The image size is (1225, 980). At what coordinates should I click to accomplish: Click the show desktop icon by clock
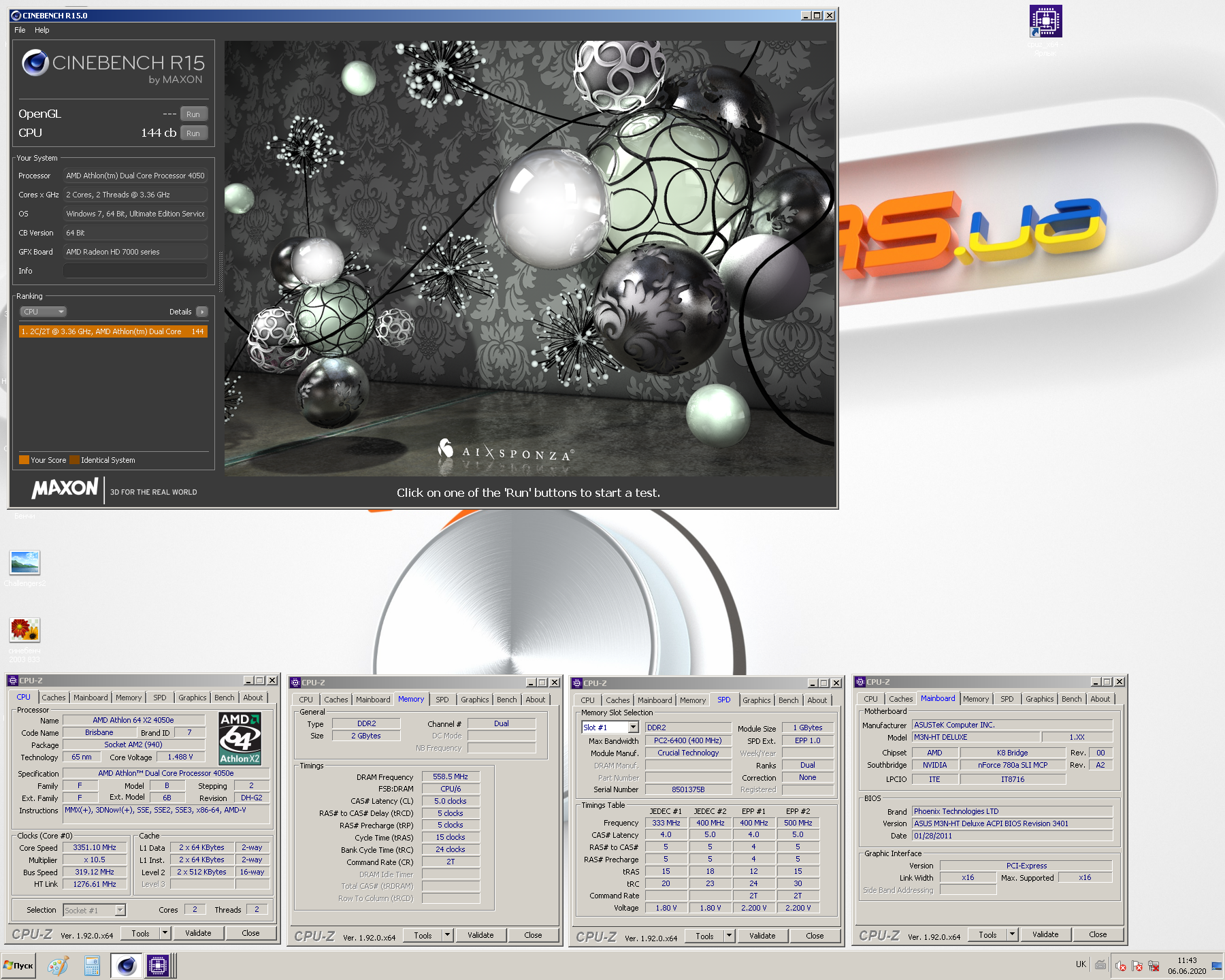(x=1217, y=966)
